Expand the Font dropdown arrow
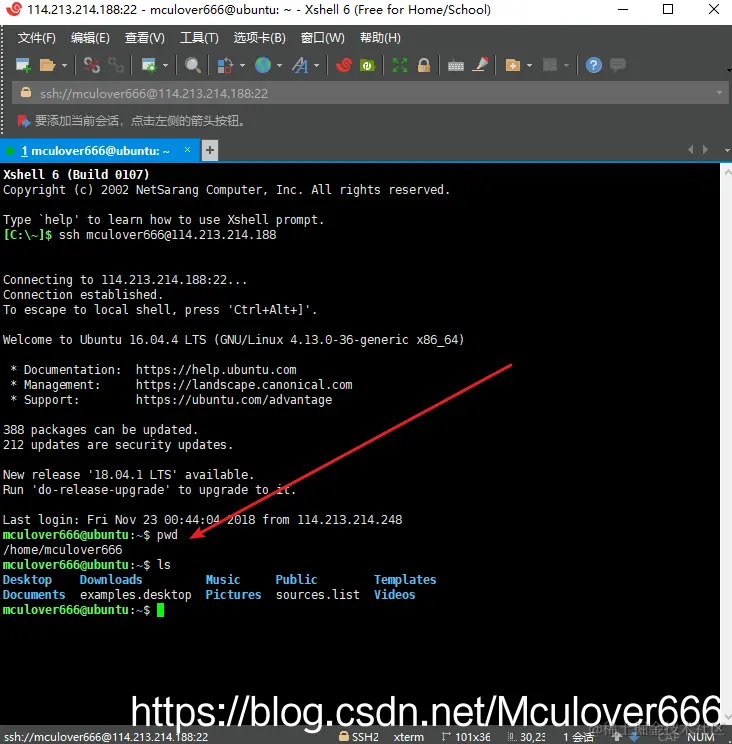The image size is (732, 744). click(316, 65)
